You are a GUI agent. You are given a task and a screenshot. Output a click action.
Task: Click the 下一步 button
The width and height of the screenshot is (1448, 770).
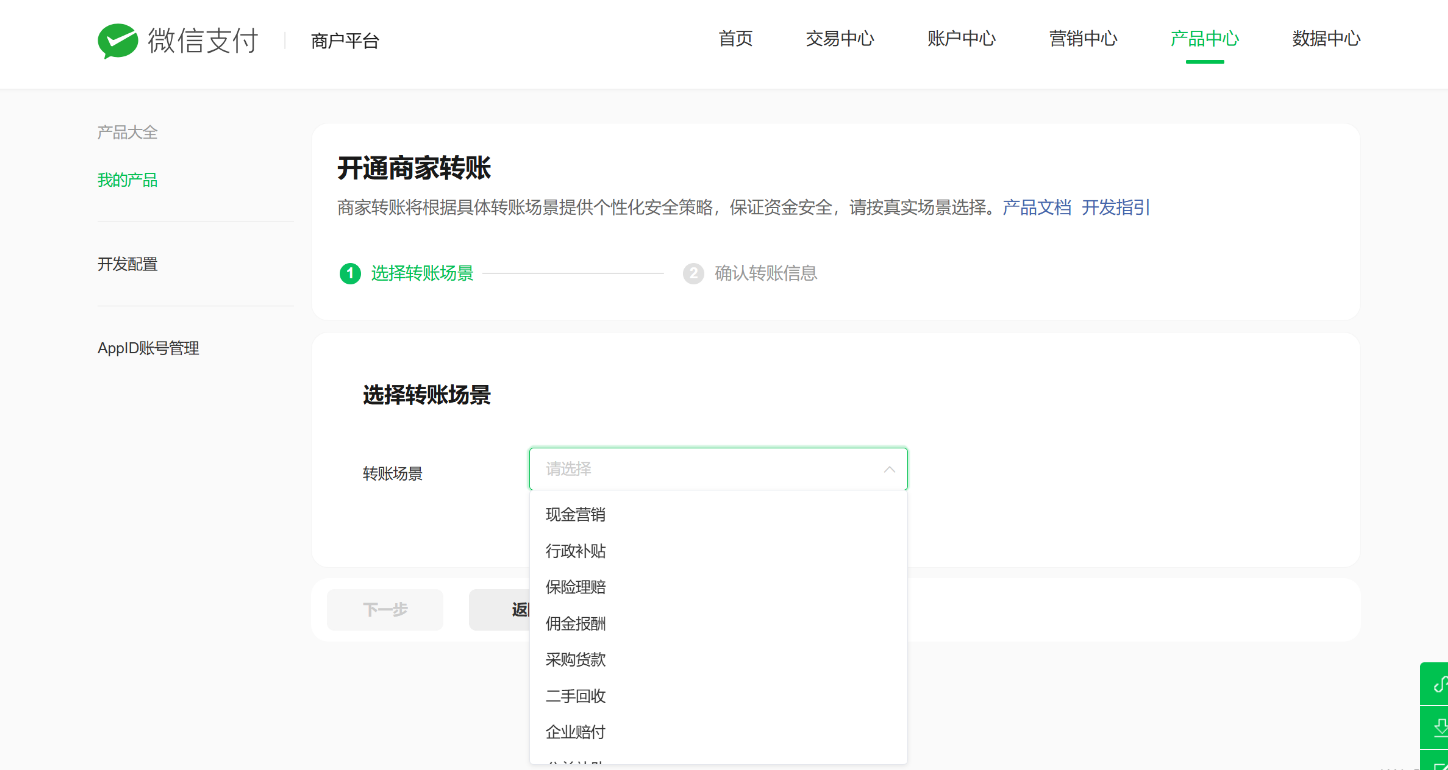pos(385,610)
